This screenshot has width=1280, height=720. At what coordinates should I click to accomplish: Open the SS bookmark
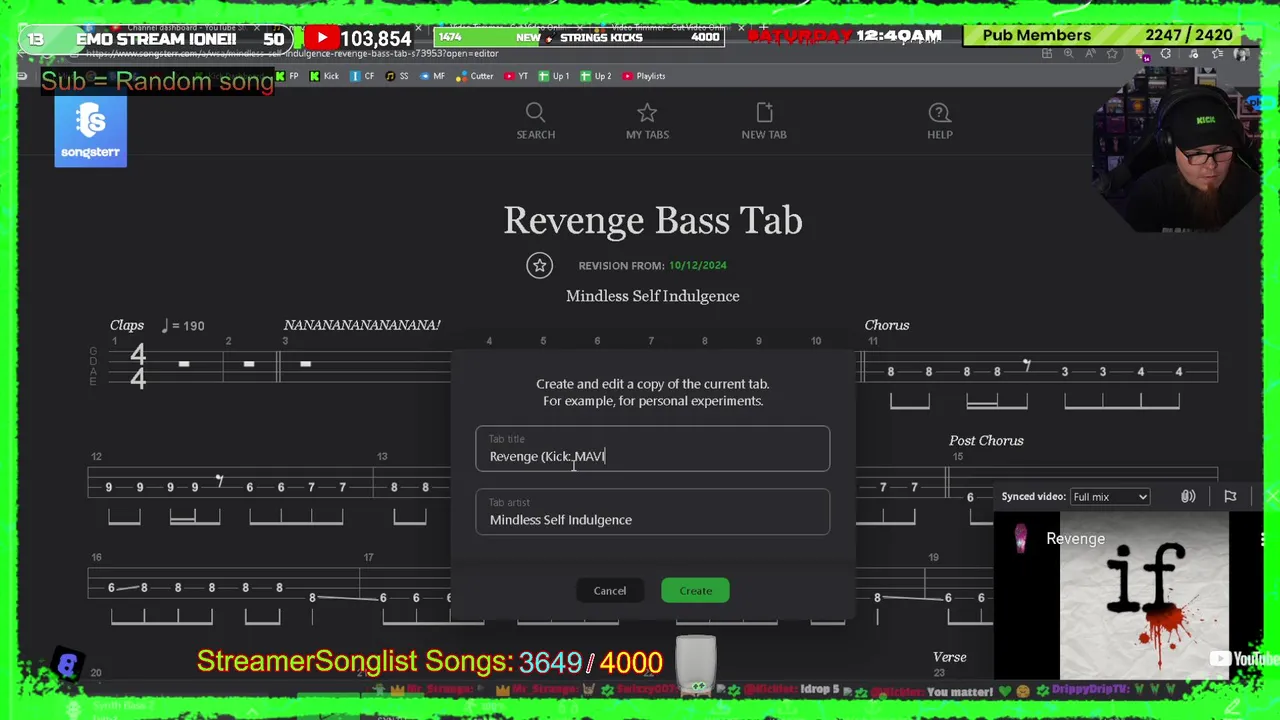[397, 76]
